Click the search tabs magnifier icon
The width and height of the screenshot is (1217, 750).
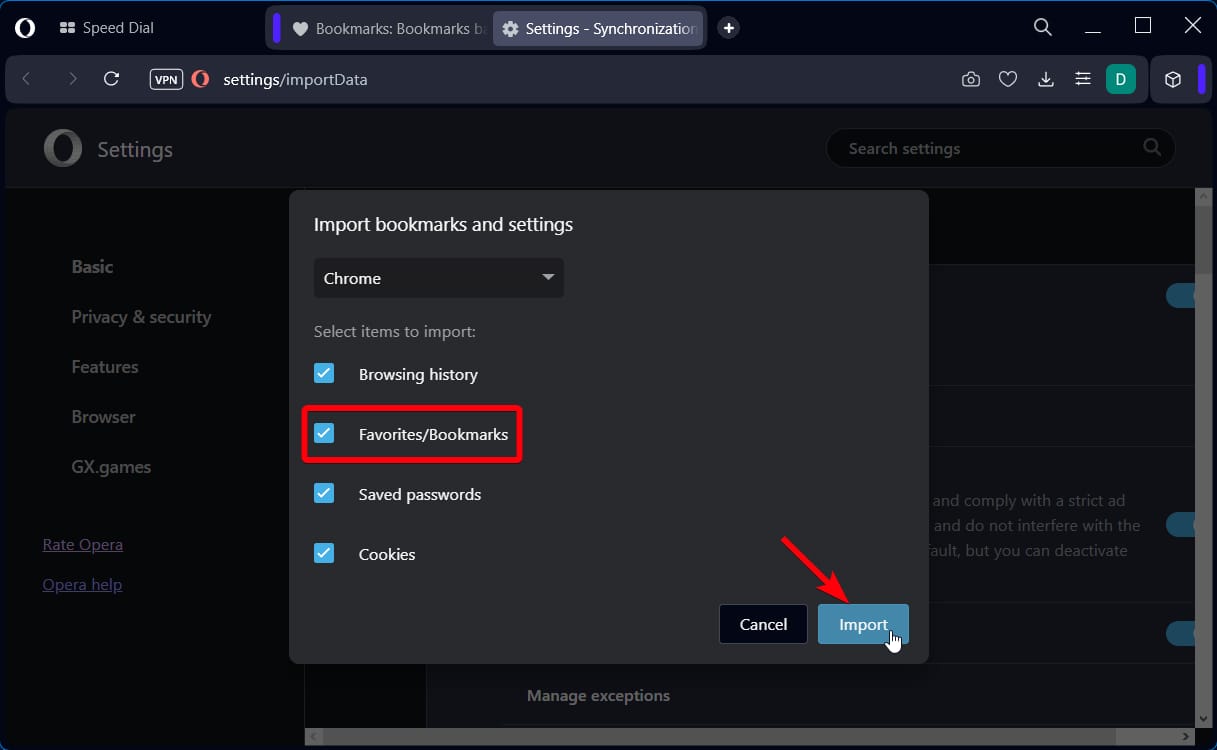click(x=1043, y=27)
